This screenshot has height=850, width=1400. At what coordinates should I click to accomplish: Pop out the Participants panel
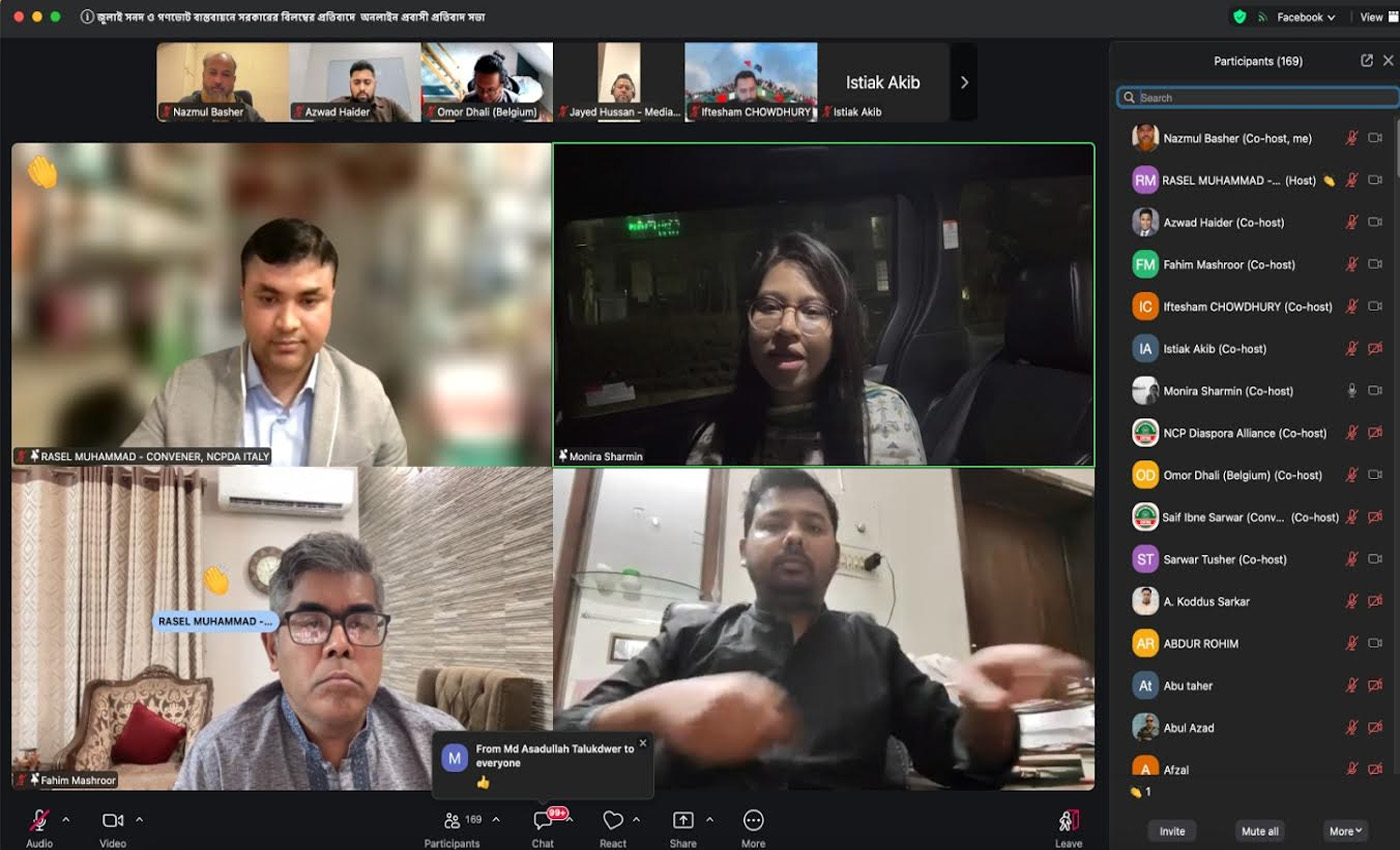pyautogui.click(x=1366, y=61)
